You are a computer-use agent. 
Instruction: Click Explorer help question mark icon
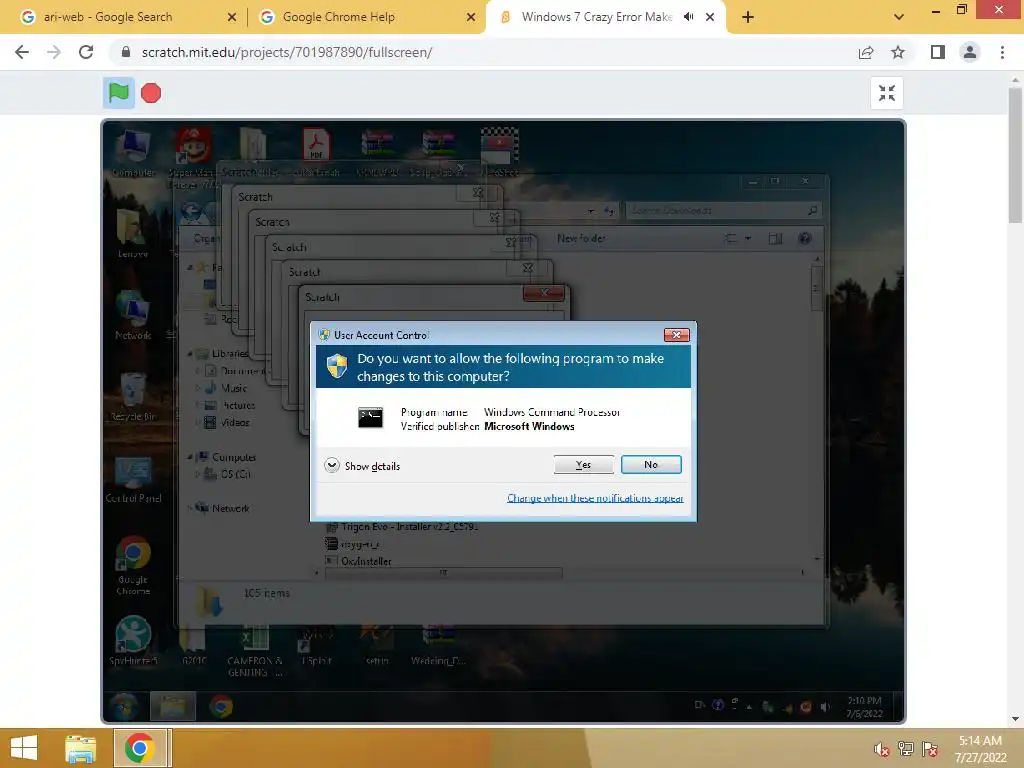click(x=805, y=238)
